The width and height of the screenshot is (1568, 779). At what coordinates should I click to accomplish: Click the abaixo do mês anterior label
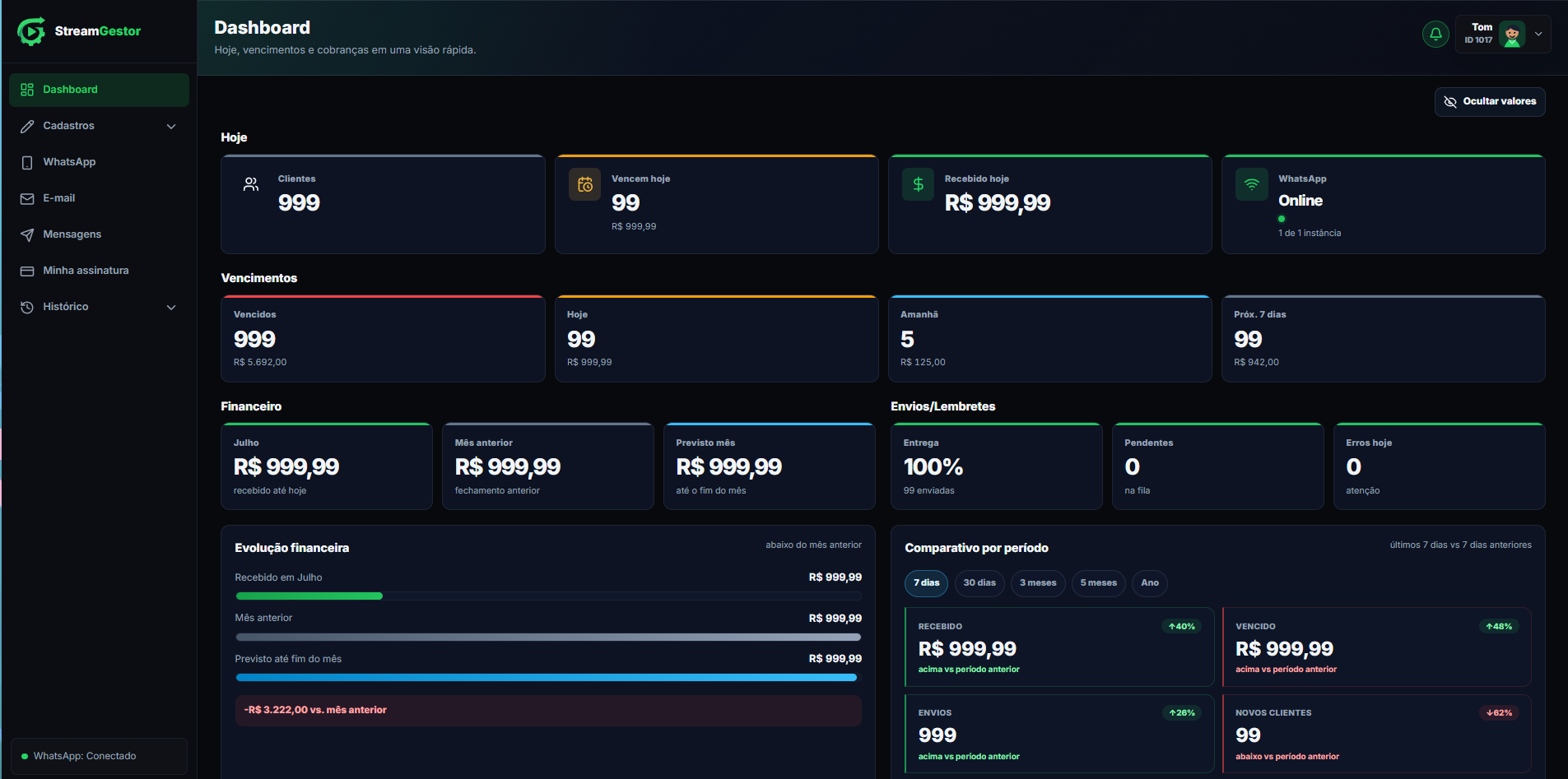click(813, 545)
